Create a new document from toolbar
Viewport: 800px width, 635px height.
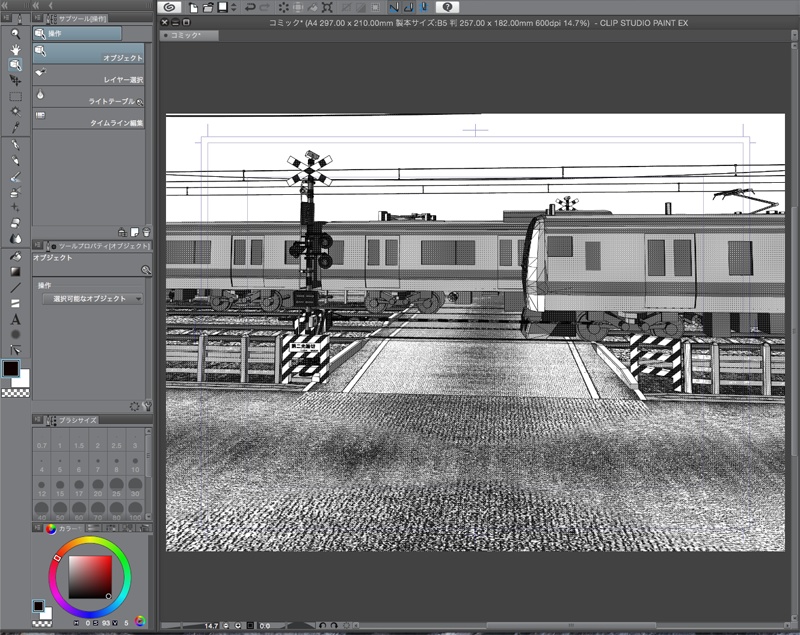[x=193, y=7]
